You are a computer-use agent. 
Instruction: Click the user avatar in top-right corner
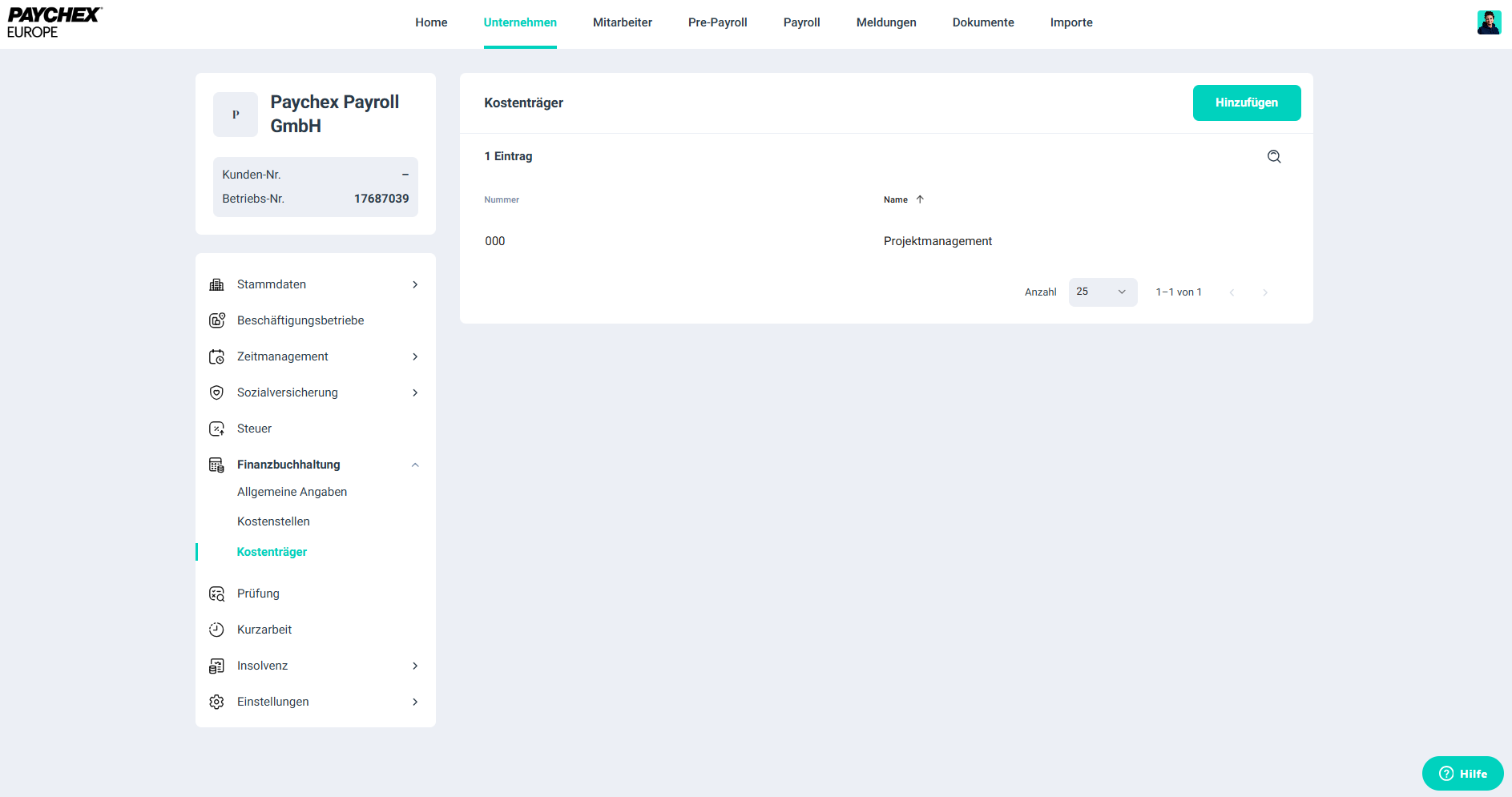click(x=1488, y=22)
